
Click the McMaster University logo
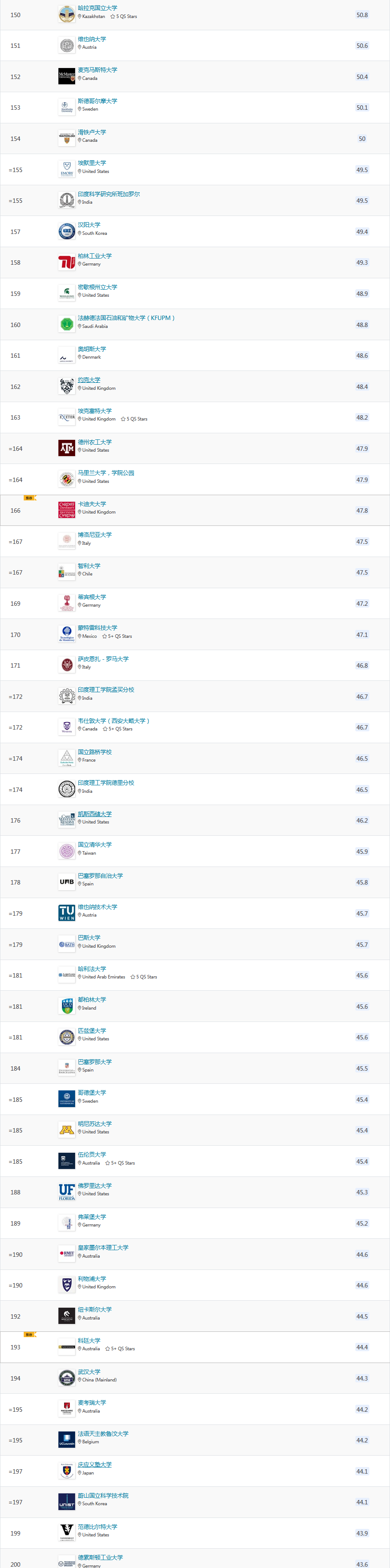point(66,77)
